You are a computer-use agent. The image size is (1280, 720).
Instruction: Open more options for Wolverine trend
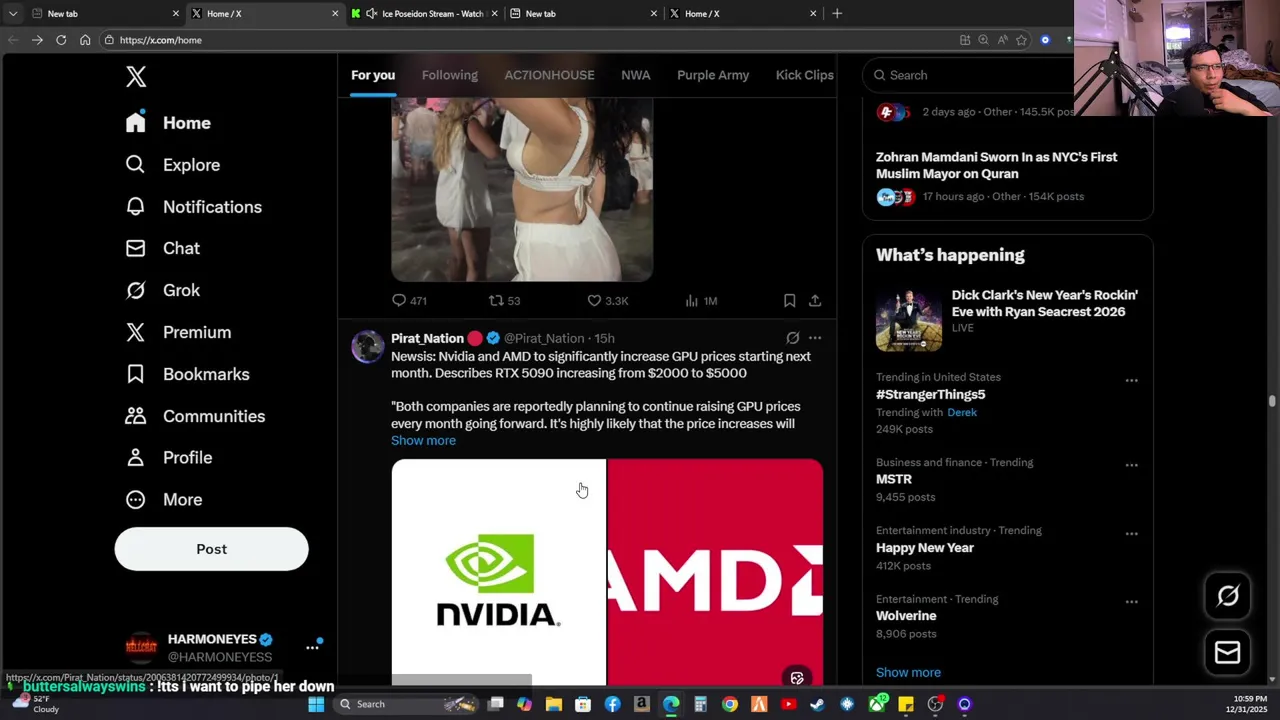[1131, 601]
